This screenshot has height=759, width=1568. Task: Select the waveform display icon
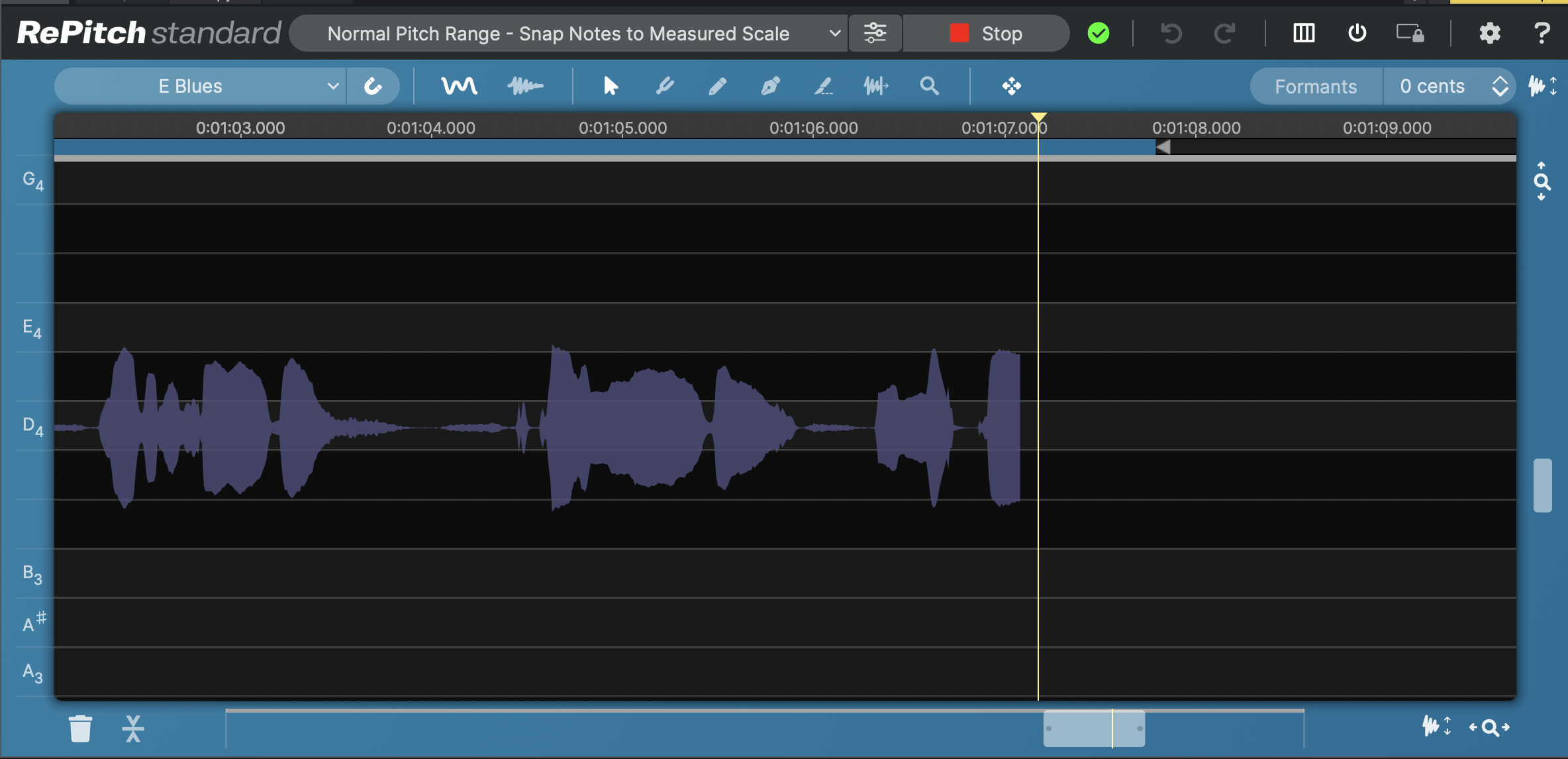[525, 86]
